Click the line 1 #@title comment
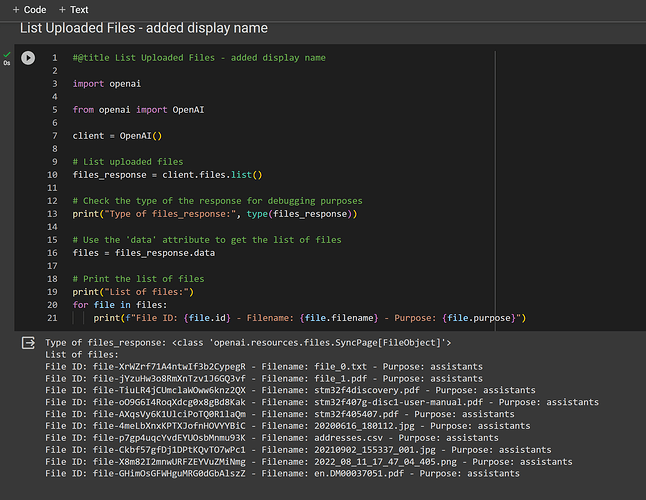The width and height of the screenshot is (646, 500). coord(199,58)
